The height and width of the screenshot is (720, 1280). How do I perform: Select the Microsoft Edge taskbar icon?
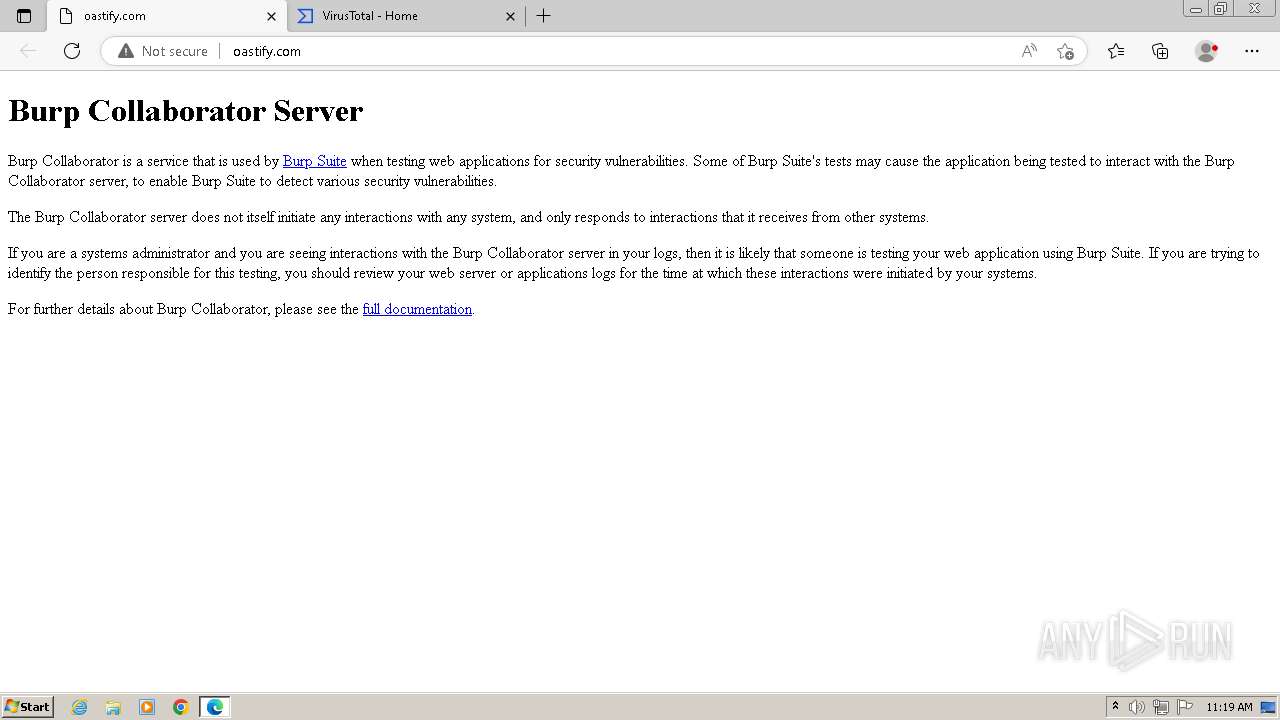pyautogui.click(x=215, y=707)
